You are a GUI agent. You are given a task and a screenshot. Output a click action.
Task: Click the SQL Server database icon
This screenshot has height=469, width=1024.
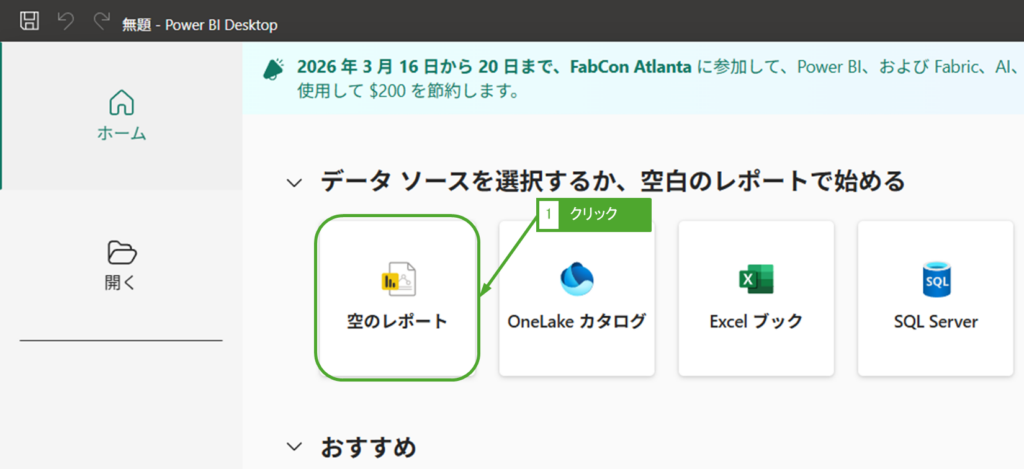(936, 279)
